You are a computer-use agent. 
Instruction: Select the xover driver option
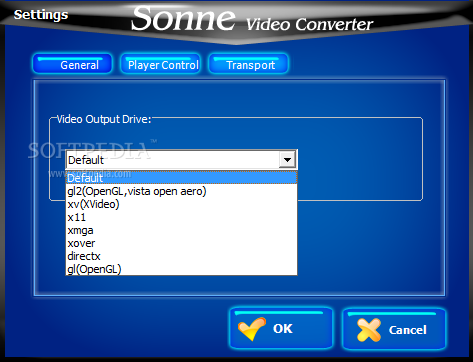click(181, 243)
